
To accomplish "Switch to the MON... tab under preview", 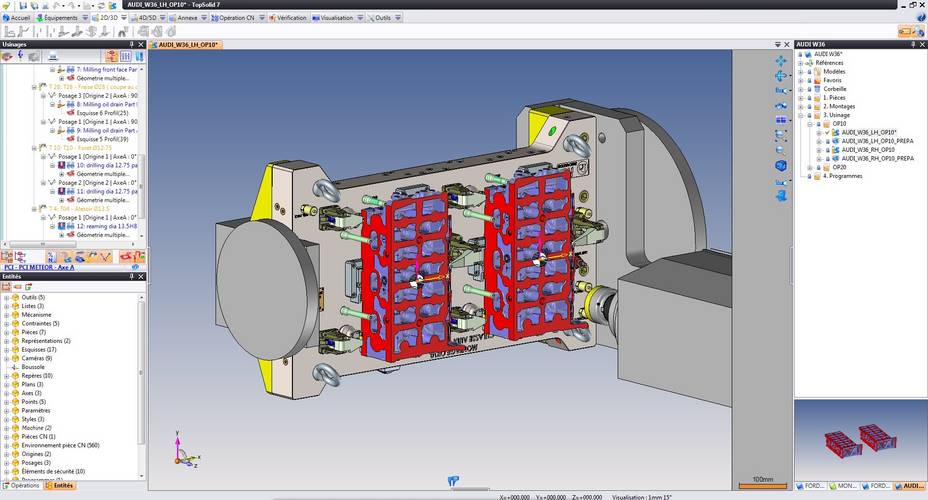I will pos(843,486).
